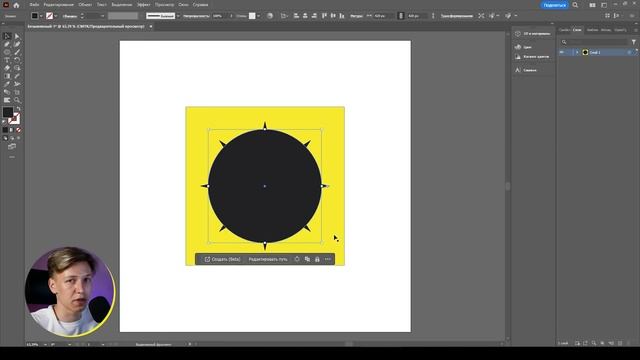
Task: Click lock icon in contextual task bar
Action: coord(317,259)
